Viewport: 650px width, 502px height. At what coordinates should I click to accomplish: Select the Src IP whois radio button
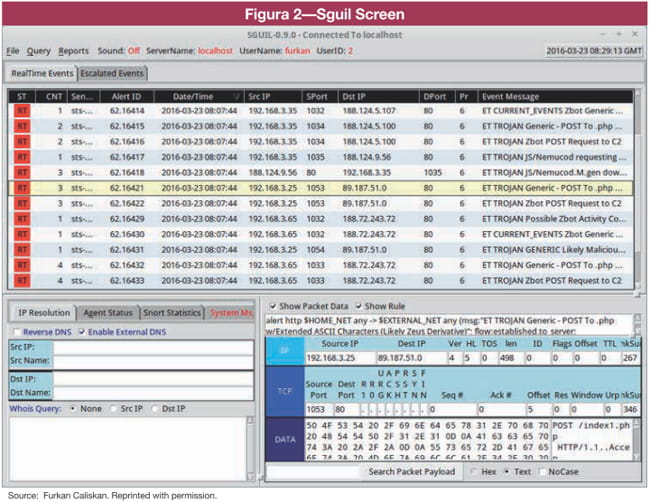click(113, 408)
